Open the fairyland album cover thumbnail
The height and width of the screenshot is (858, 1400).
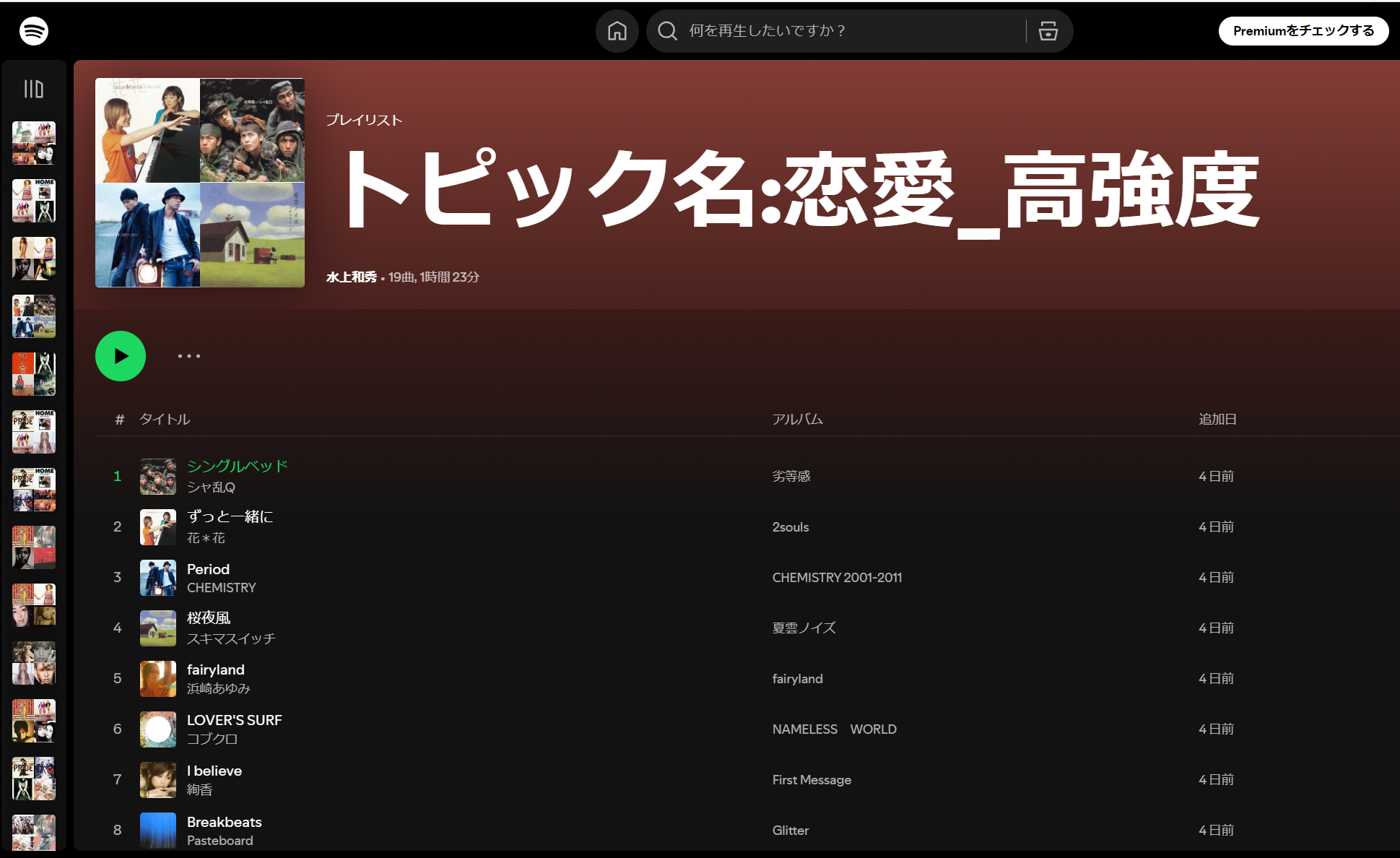[157, 679]
